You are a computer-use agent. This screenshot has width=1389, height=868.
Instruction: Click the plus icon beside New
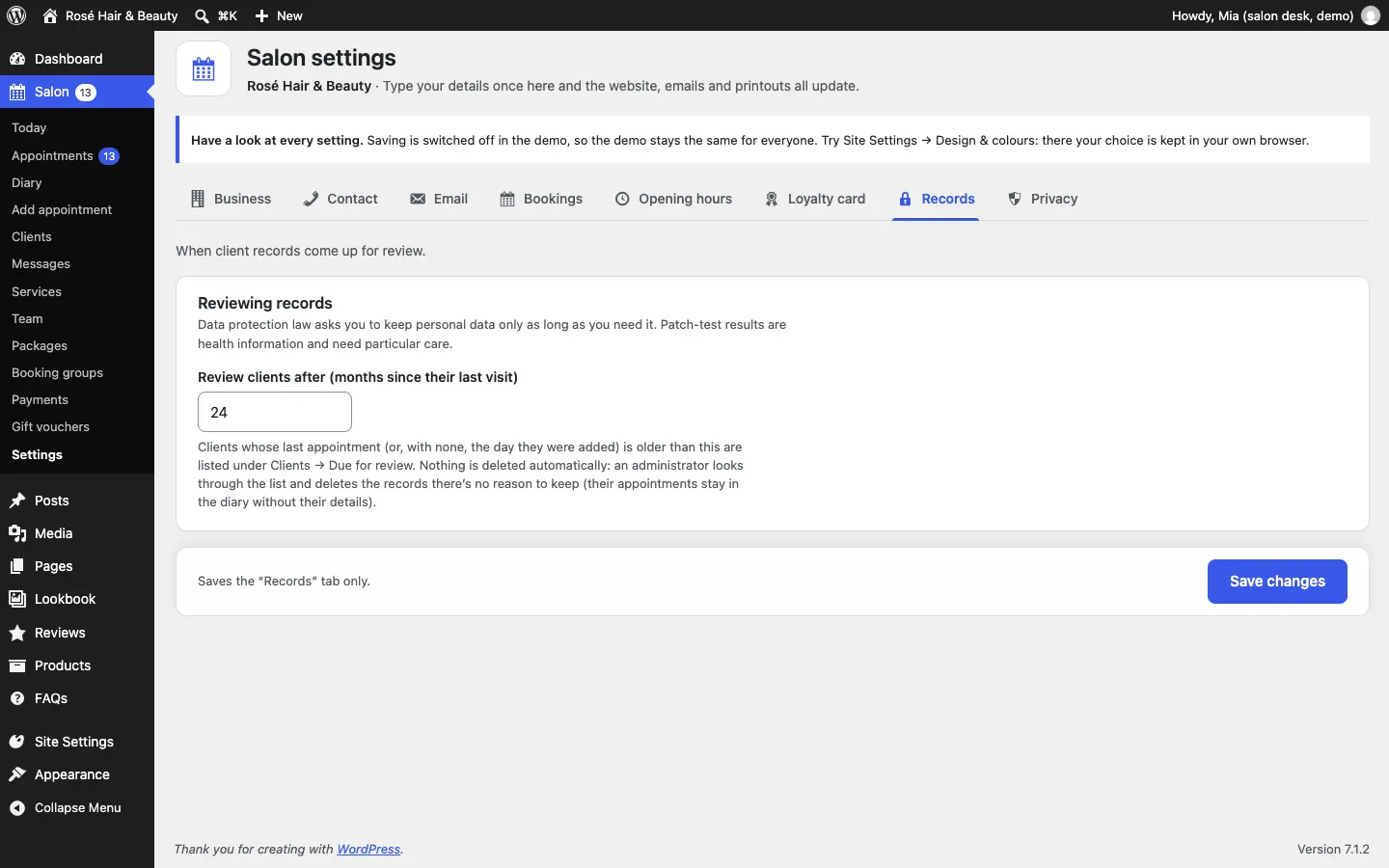click(x=261, y=15)
